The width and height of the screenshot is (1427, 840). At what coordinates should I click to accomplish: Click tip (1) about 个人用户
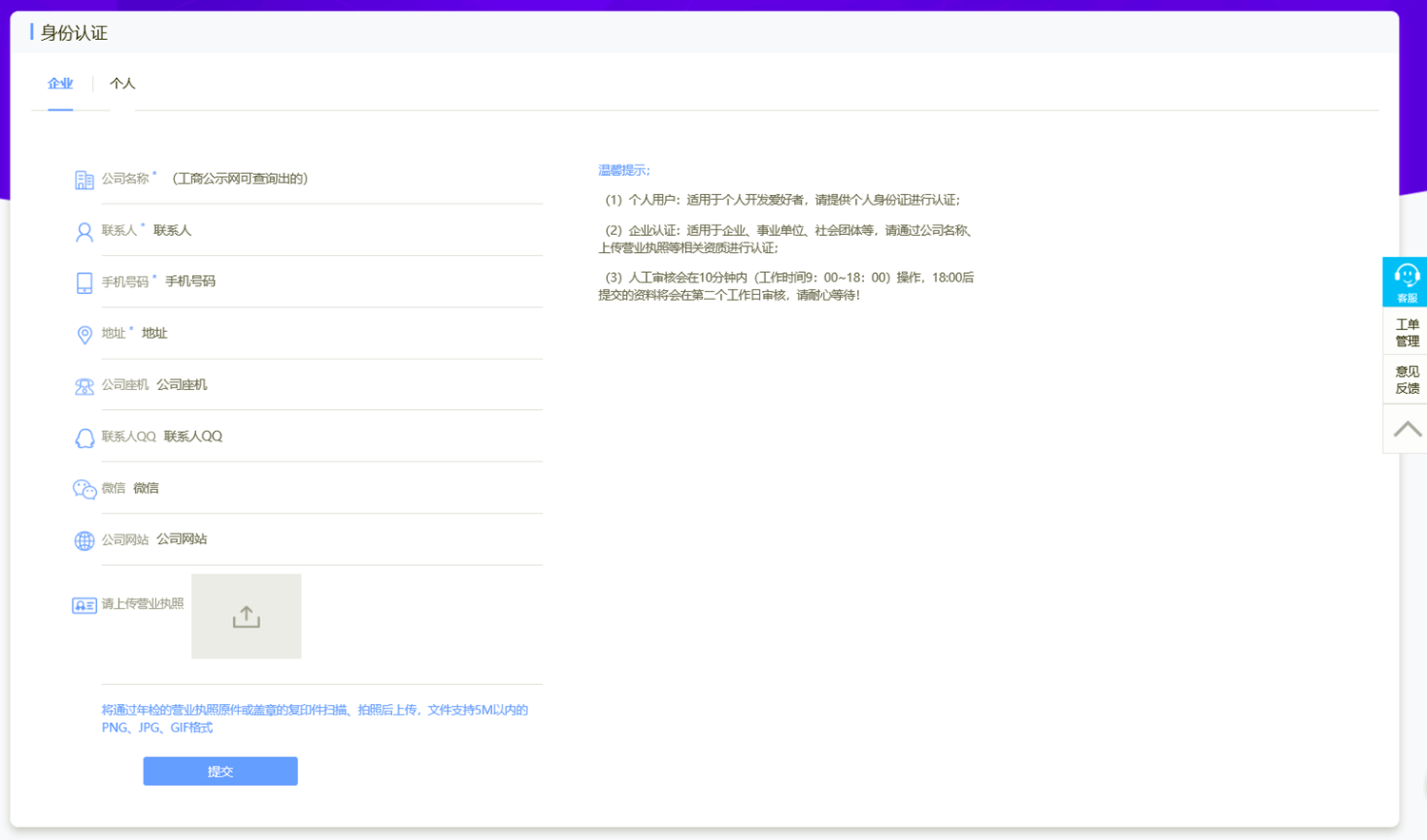click(783, 200)
